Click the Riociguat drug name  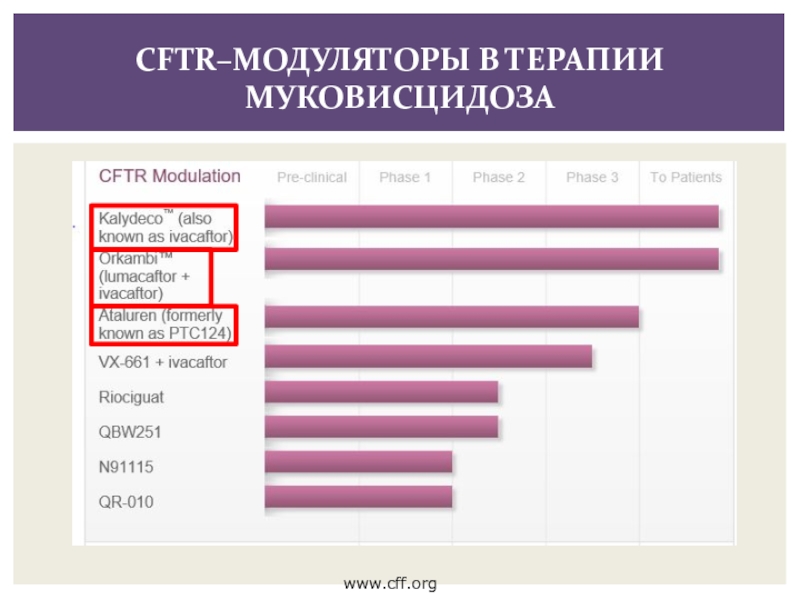click(x=131, y=397)
